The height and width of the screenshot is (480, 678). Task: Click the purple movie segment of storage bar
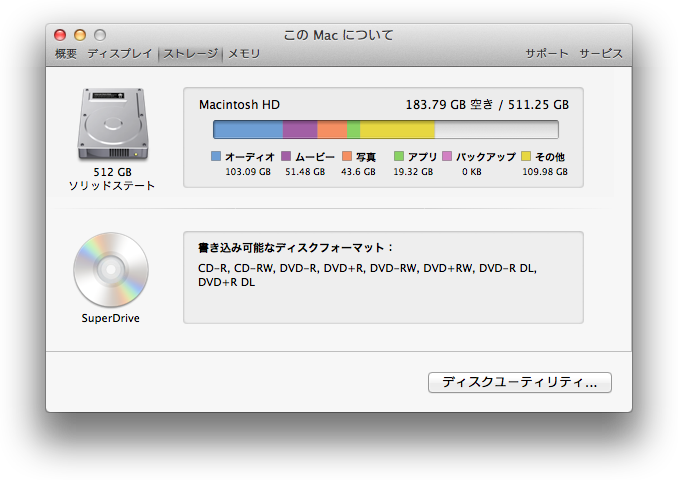pos(300,130)
